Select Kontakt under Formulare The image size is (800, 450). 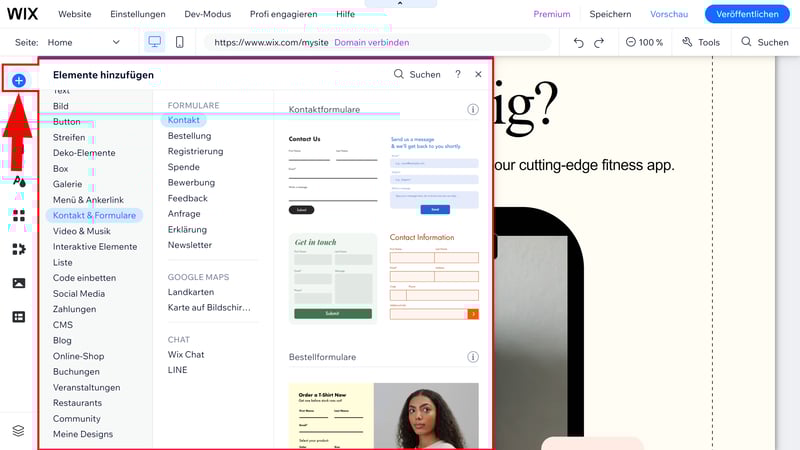(184, 120)
